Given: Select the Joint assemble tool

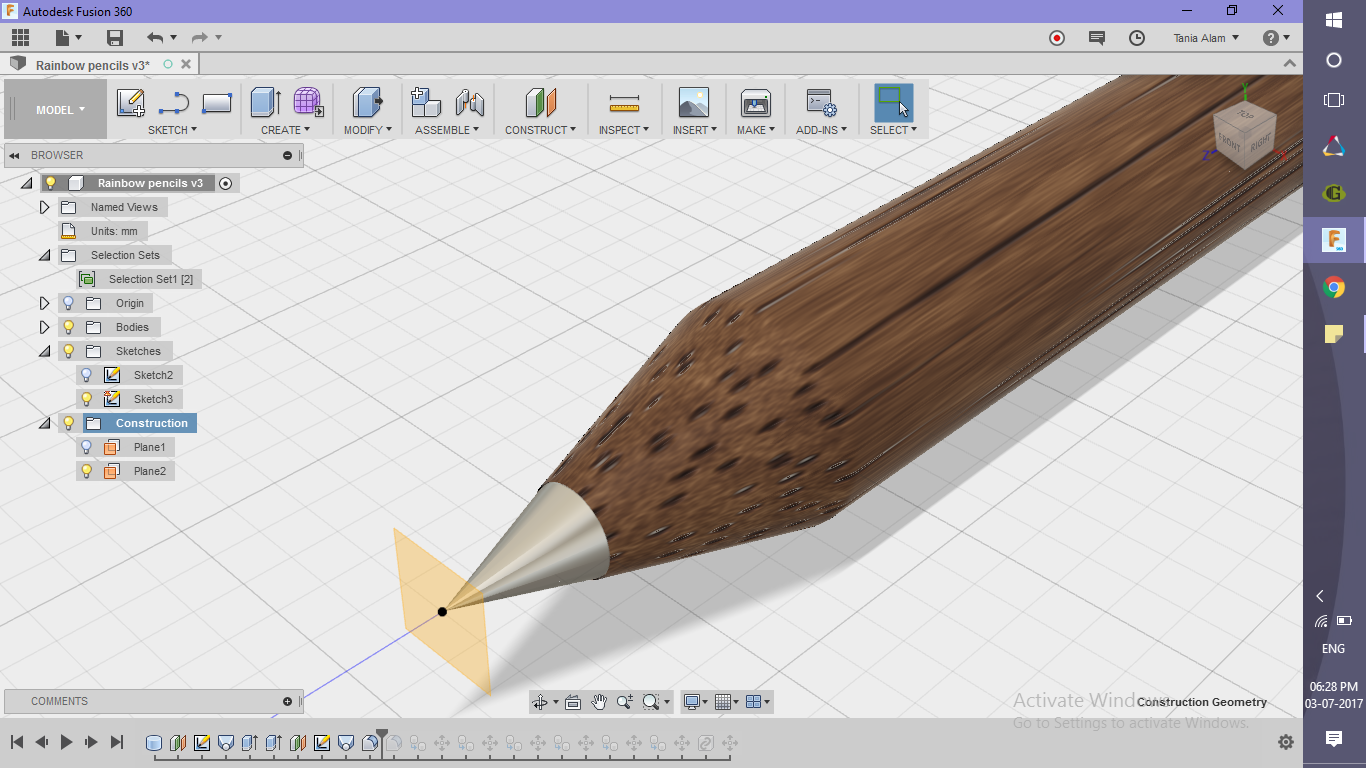Looking at the screenshot, I should click(x=470, y=103).
